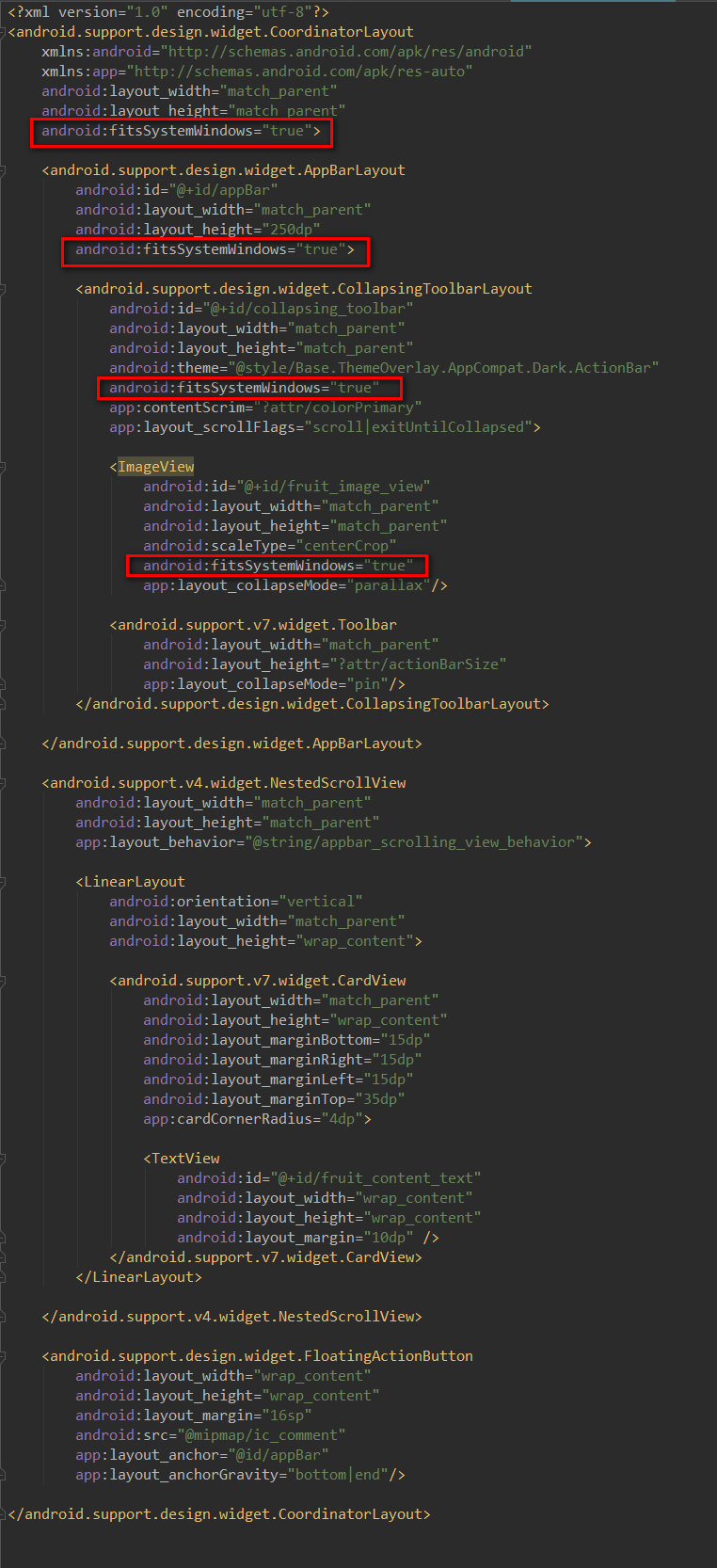Click the android:id "@+id/appBar" line
This screenshot has height=1568, width=717.
(177, 190)
